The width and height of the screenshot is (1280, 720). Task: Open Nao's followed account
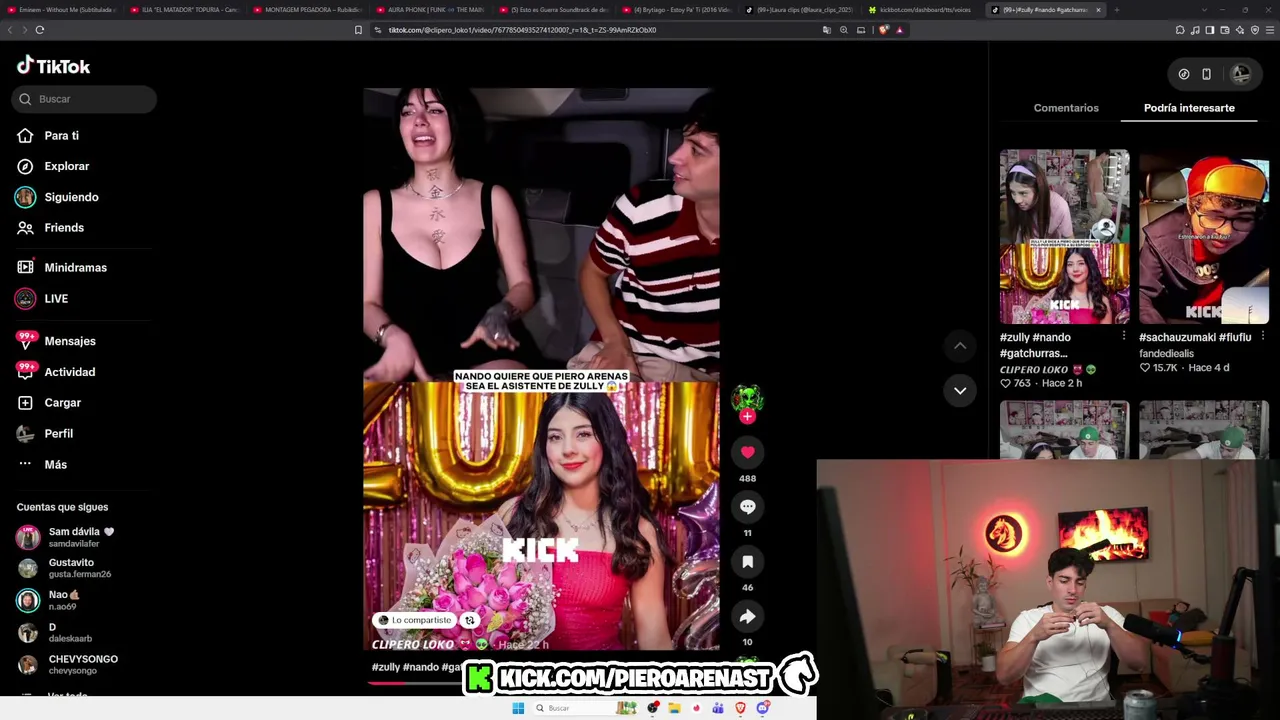[48, 600]
